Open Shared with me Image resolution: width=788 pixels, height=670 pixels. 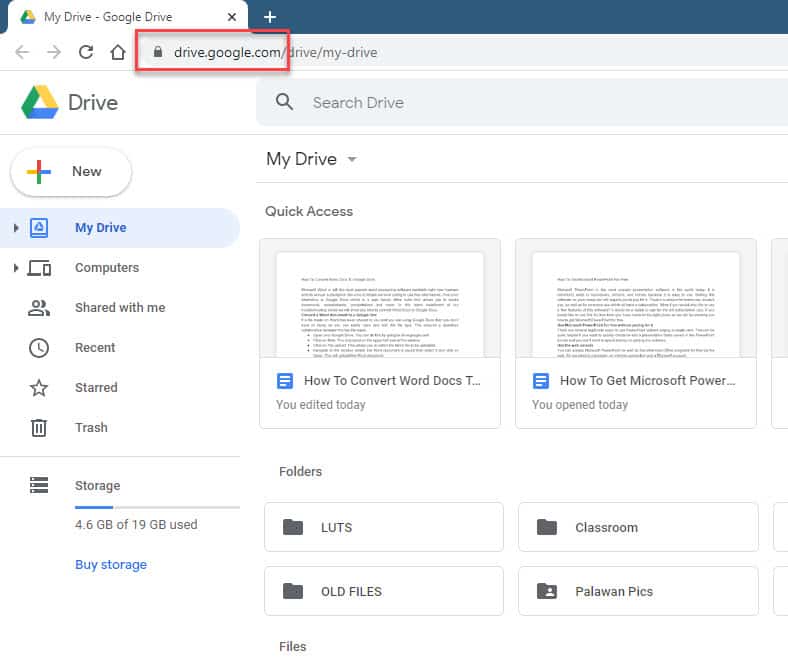click(120, 308)
